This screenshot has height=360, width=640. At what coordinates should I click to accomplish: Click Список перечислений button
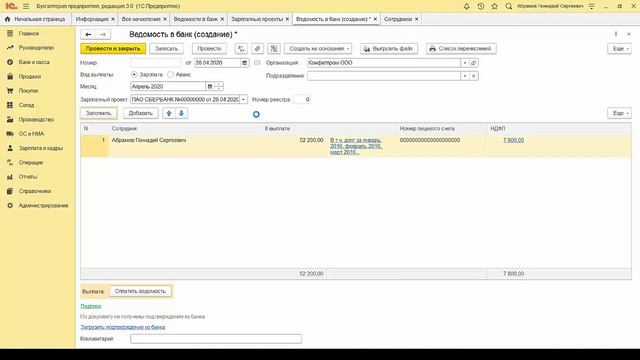(x=461, y=49)
